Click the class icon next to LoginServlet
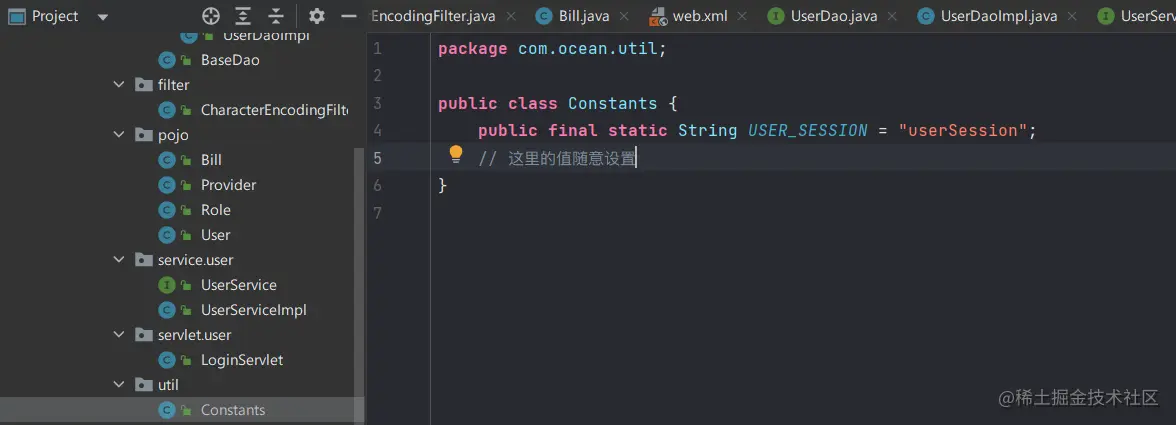1176x425 pixels. (x=166, y=360)
